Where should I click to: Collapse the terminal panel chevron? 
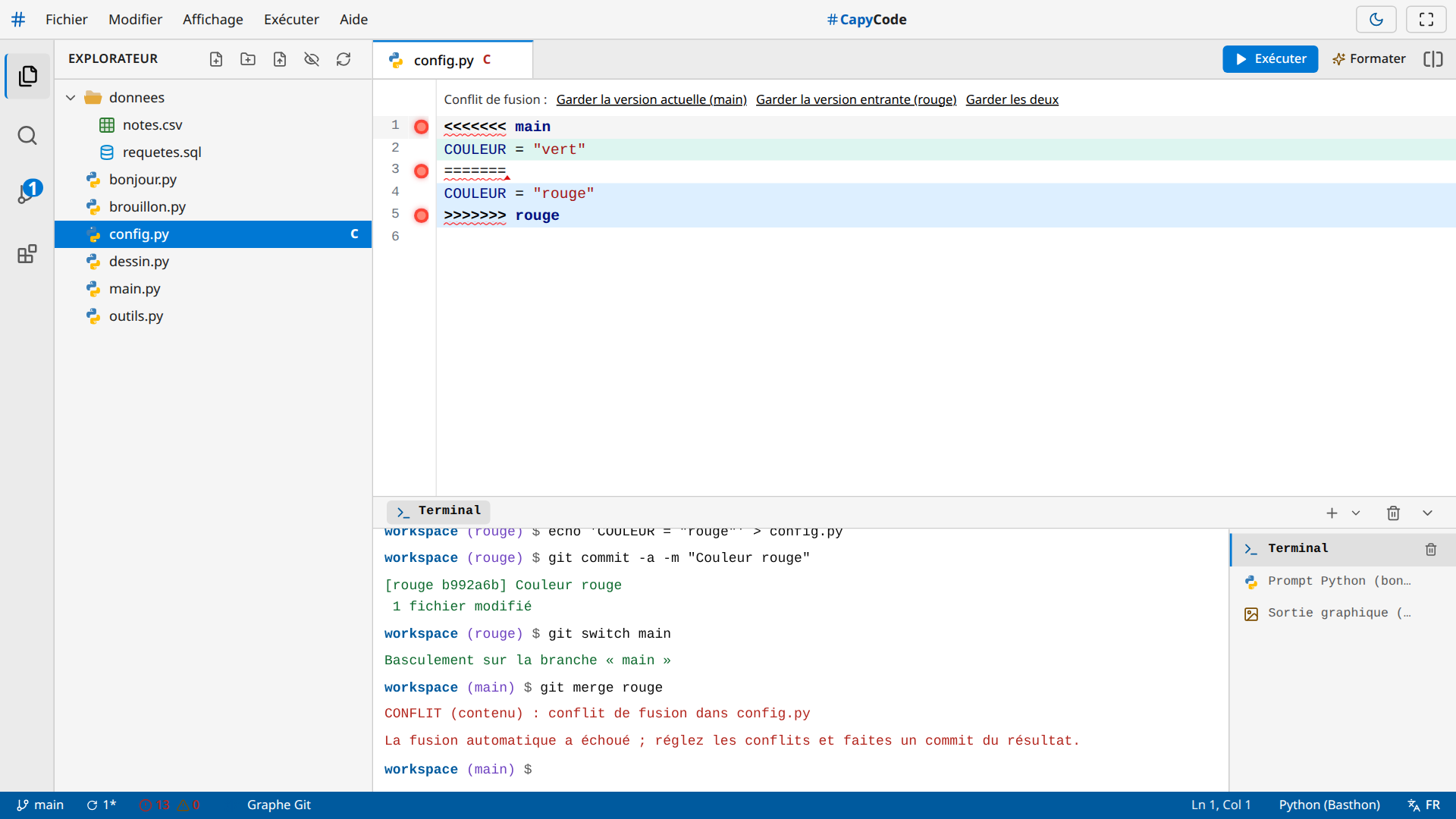point(1427,513)
